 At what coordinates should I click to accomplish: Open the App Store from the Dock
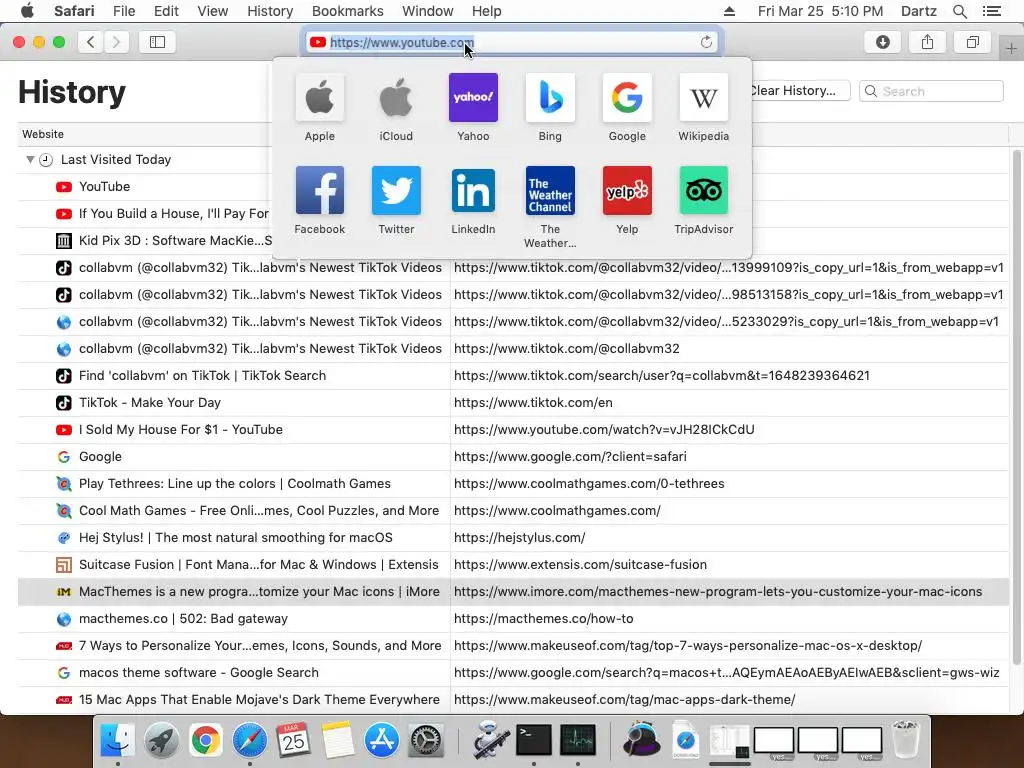(x=382, y=741)
